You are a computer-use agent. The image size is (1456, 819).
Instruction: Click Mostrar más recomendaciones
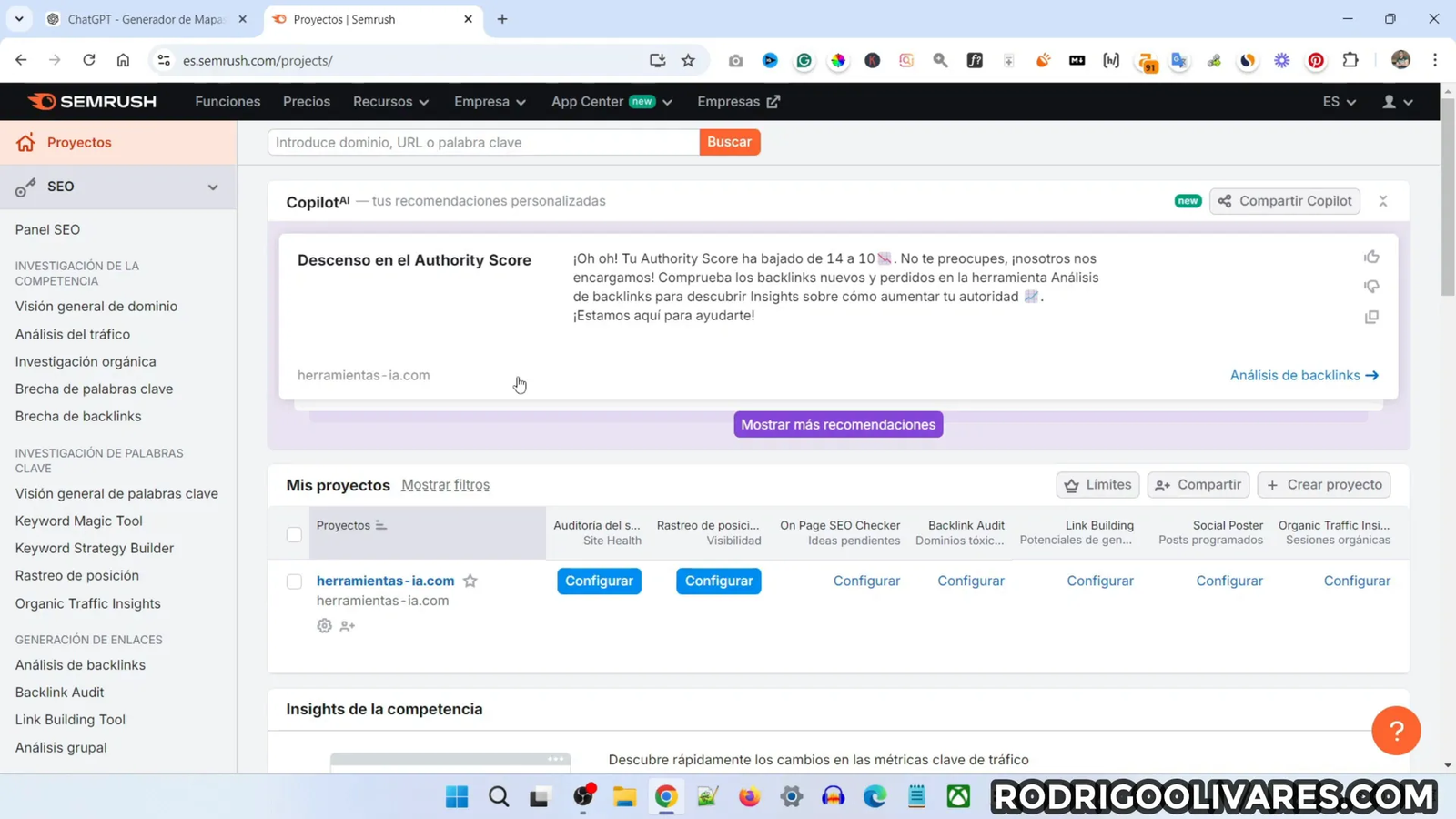(x=837, y=424)
